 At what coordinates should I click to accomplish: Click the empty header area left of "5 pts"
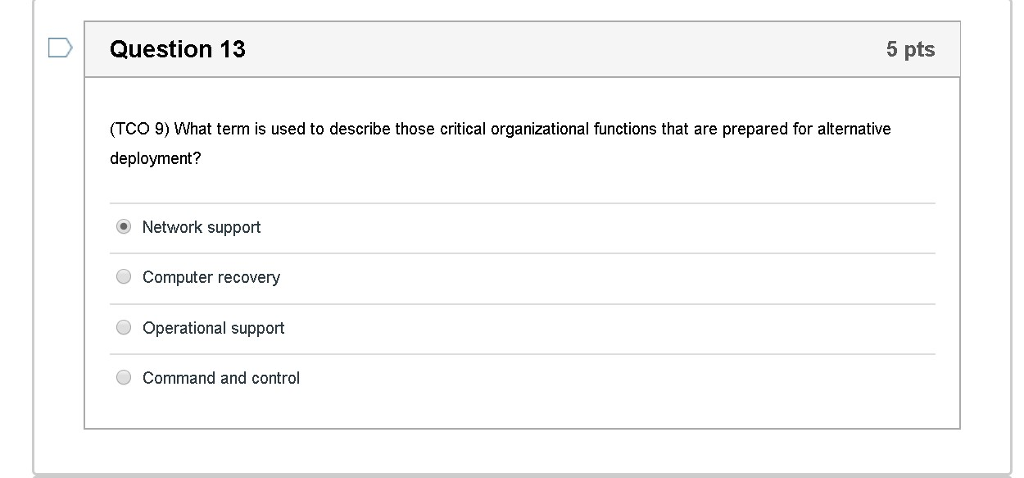[x=560, y=49]
